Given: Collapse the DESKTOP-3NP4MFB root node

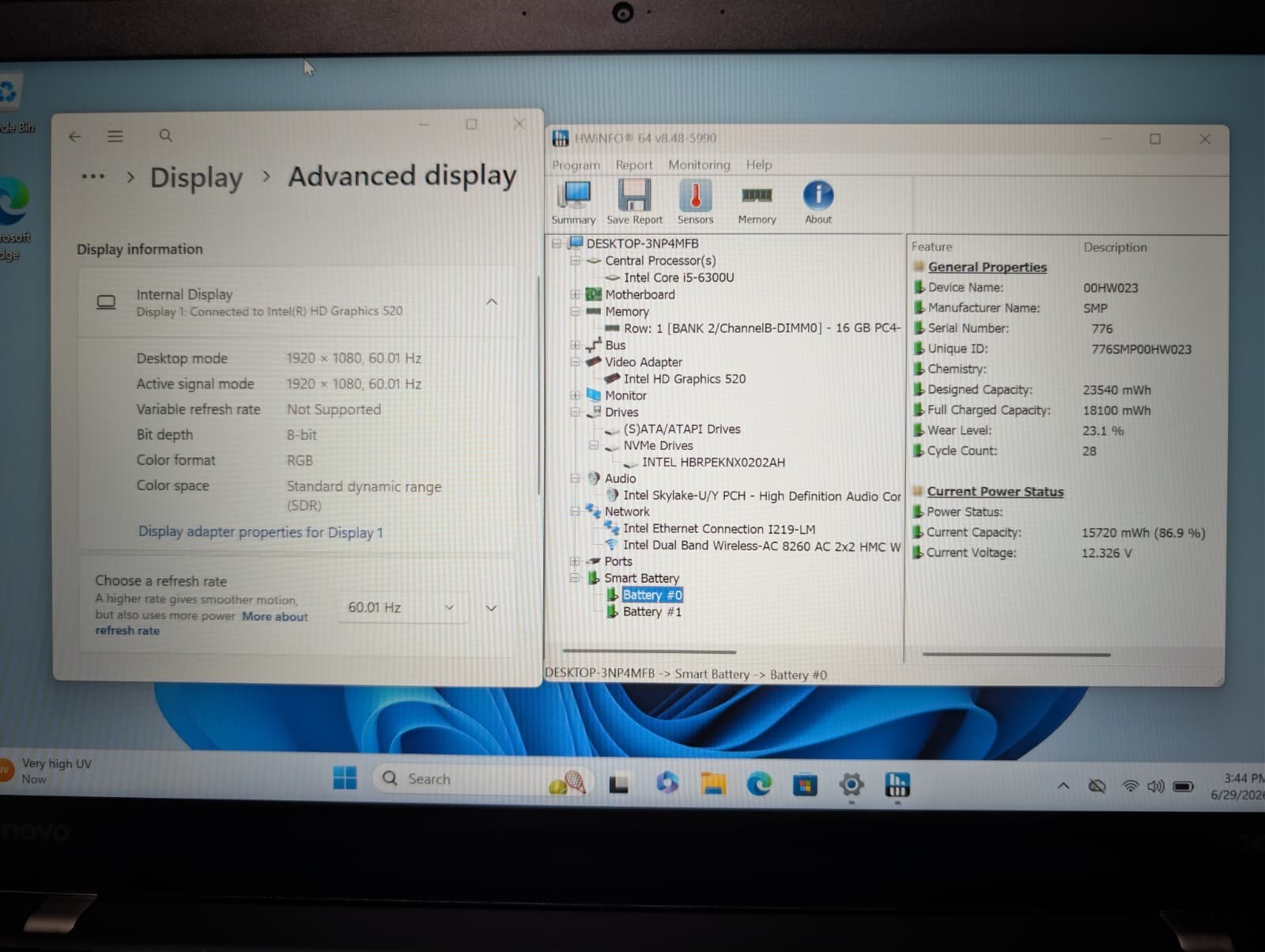Looking at the screenshot, I should pos(557,244).
